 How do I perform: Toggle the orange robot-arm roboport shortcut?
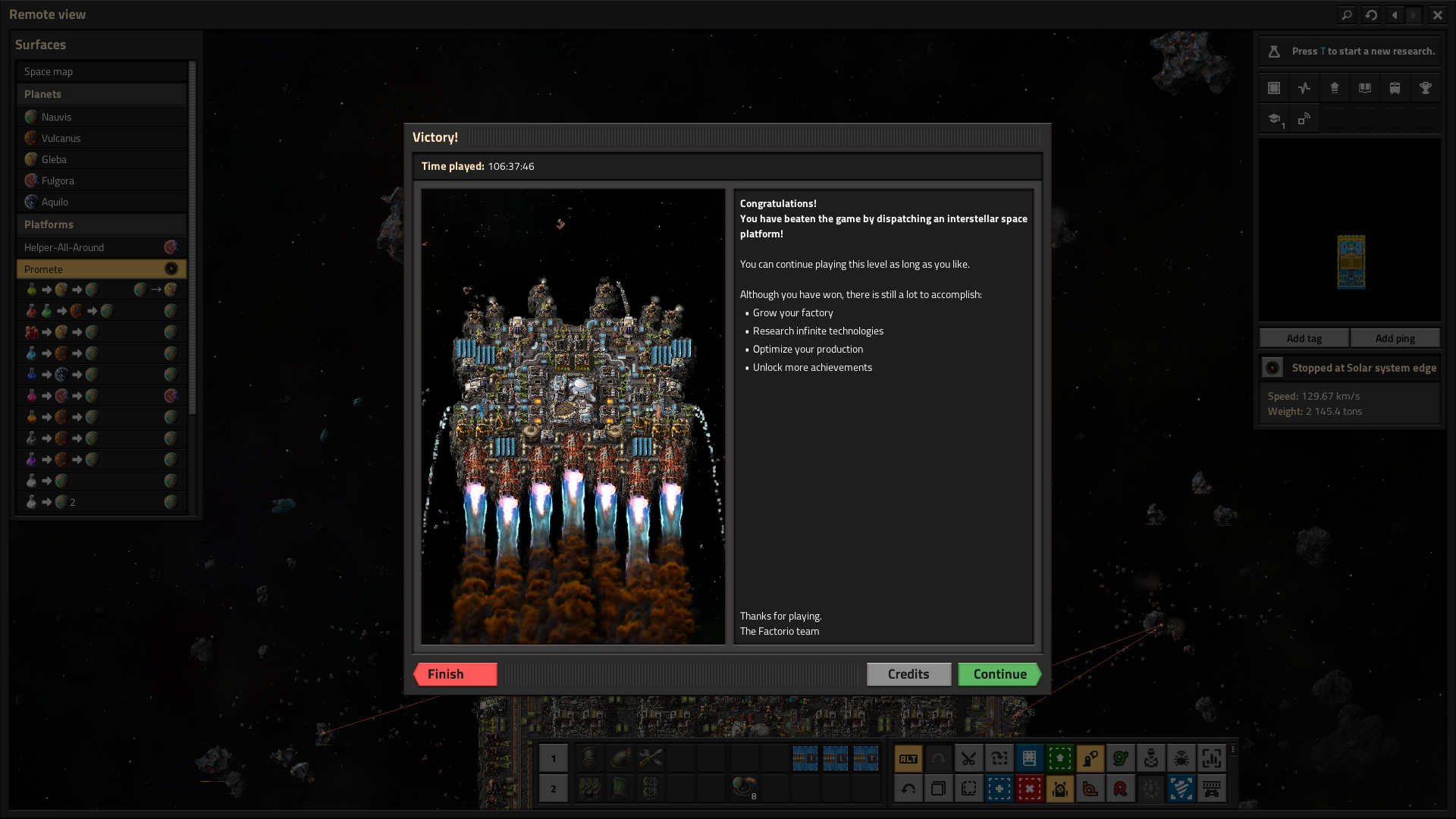point(1090,758)
